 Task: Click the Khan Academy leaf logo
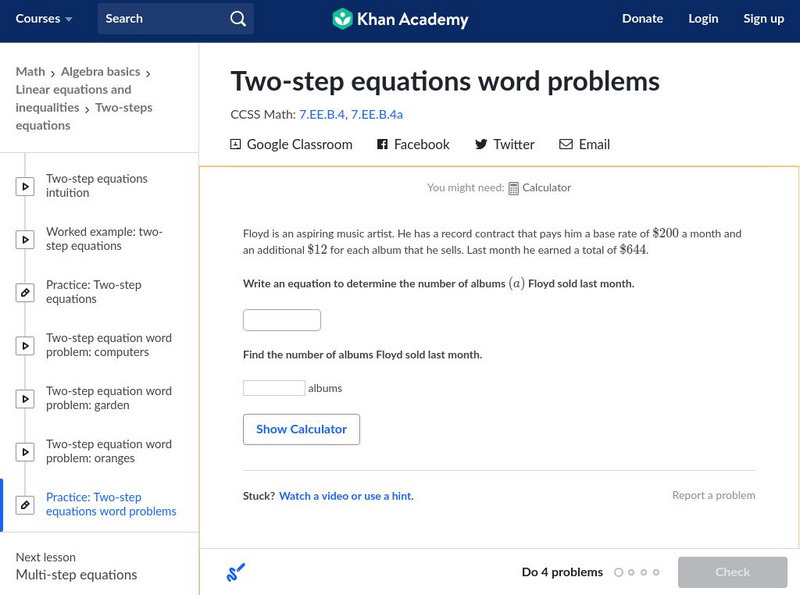(x=343, y=18)
